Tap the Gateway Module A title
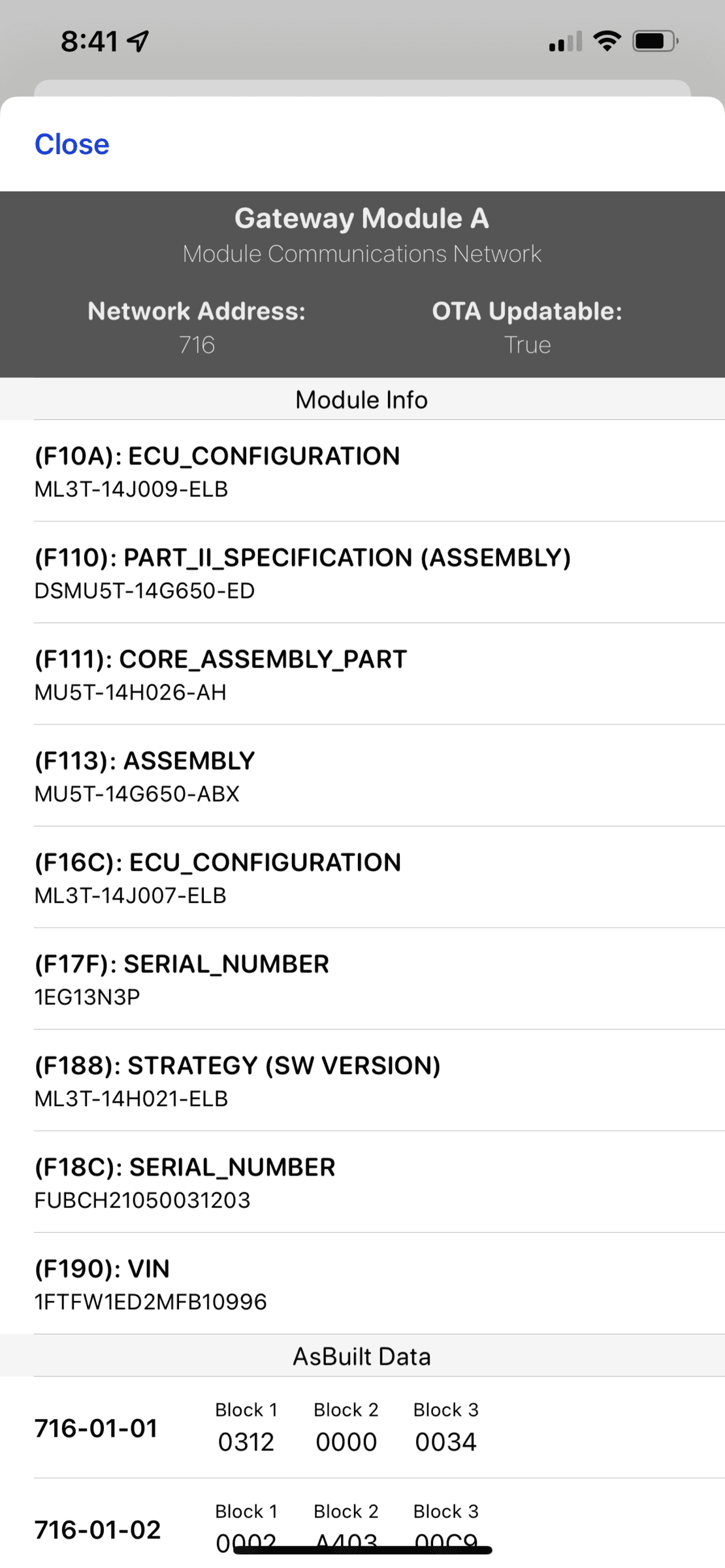 [x=362, y=218]
